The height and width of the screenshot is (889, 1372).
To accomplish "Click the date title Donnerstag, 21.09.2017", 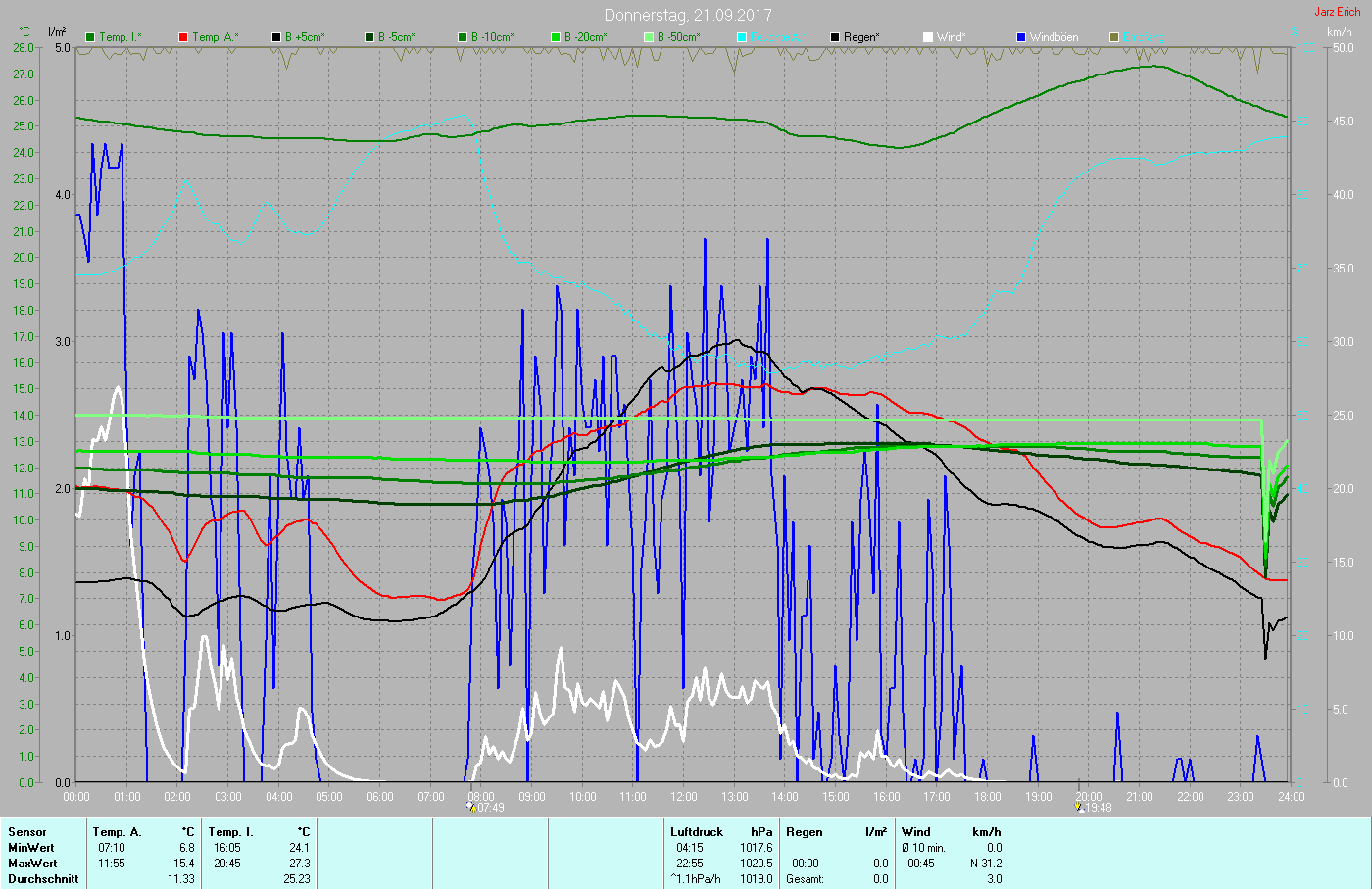I will pos(688,15).
